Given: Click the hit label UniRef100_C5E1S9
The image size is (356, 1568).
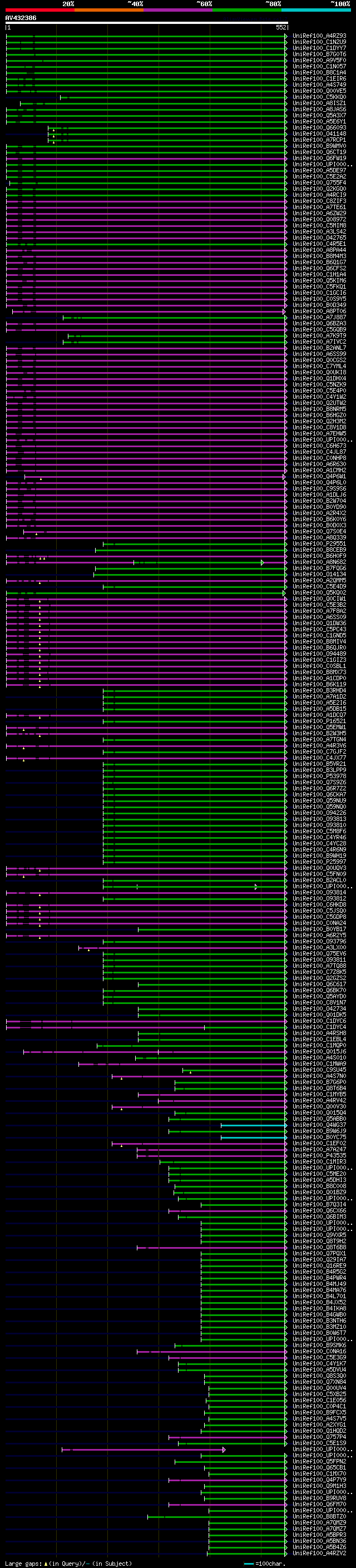Looking at the screenshot, I should click(x=319, y=1443).
